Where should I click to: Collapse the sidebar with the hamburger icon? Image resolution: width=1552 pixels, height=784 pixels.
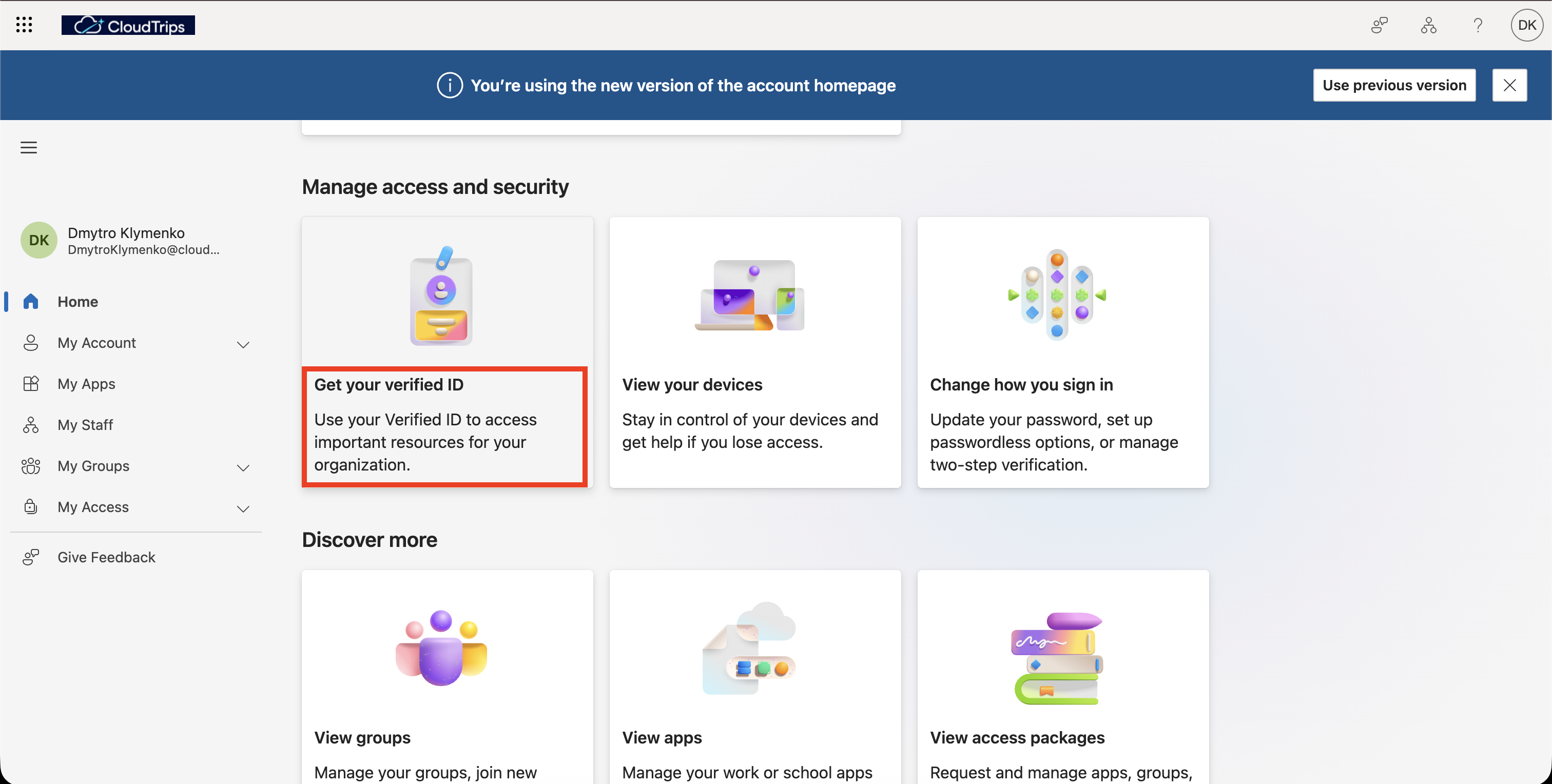coord(29,148)
